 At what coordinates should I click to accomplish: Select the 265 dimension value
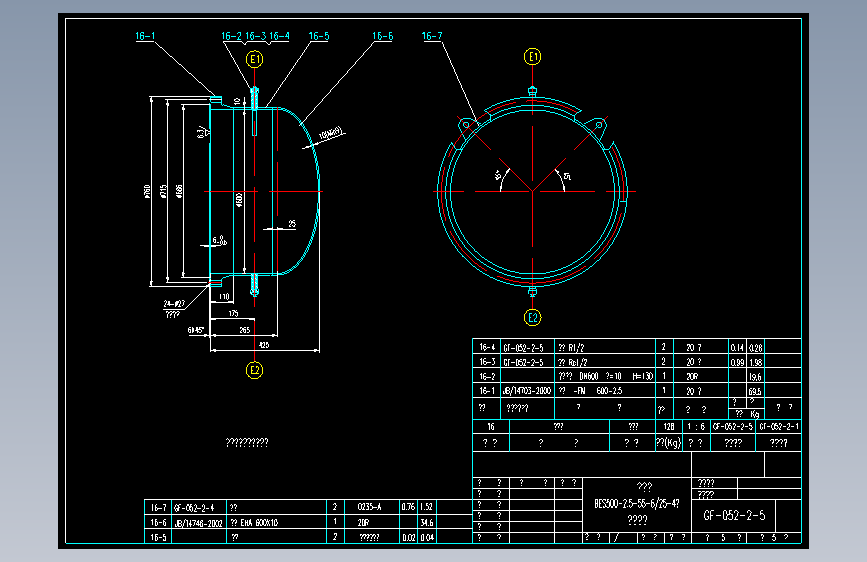(x=244, y=330)
